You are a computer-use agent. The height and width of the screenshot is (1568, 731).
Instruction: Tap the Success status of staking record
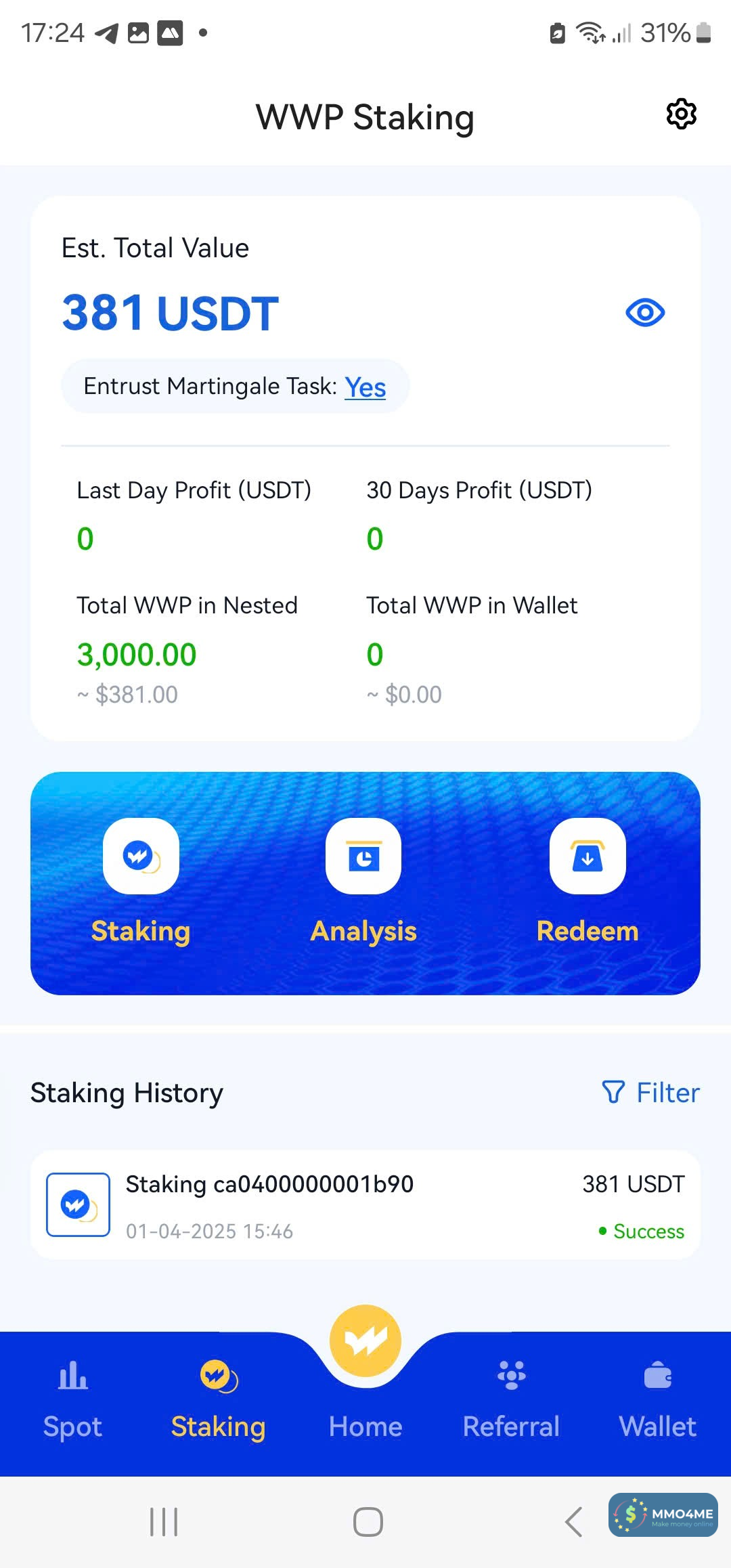[642, 1232]
